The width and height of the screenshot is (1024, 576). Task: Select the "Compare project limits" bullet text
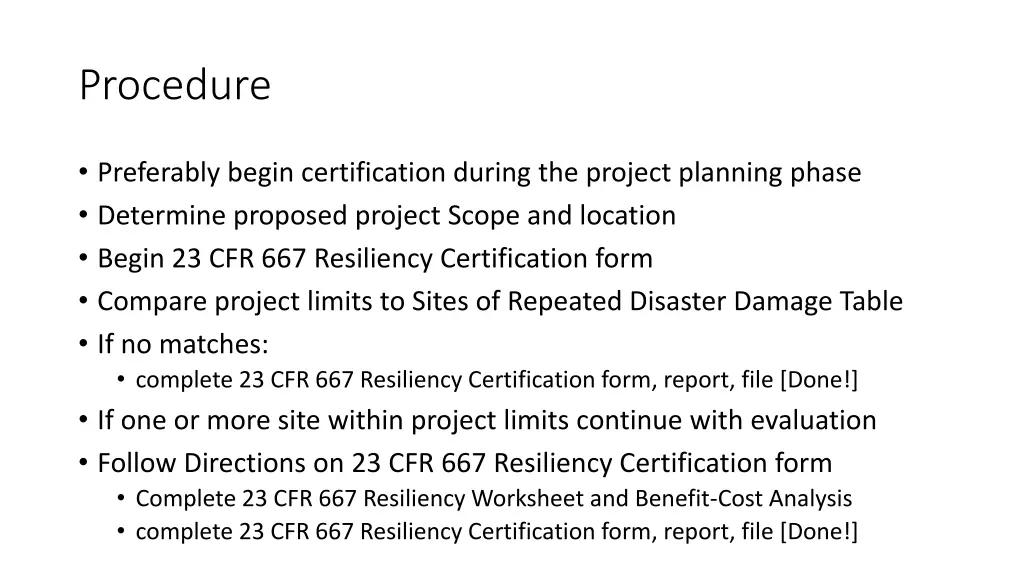click(x=500, y=302)
